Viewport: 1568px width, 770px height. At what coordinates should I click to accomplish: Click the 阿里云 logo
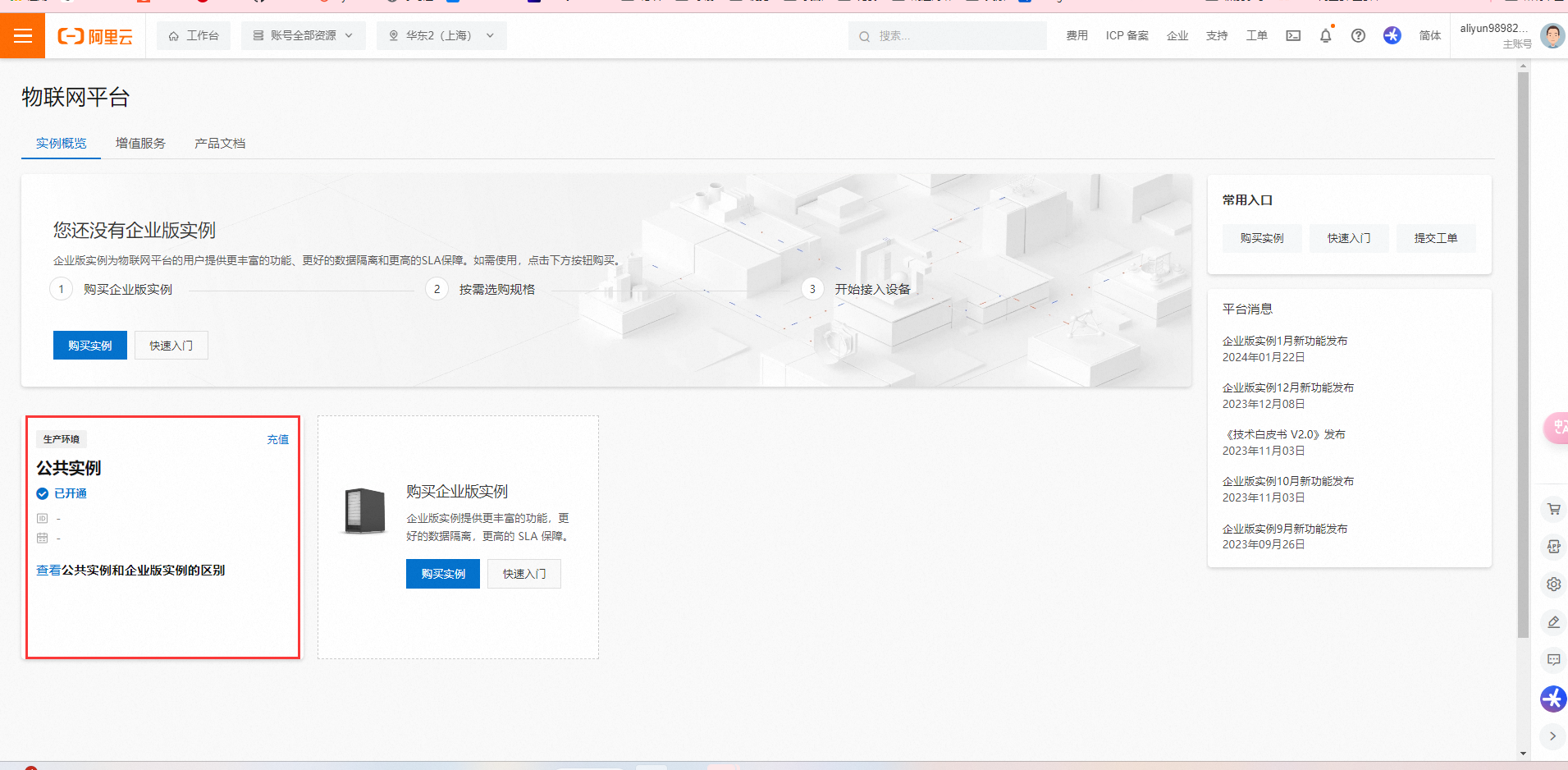95,36
